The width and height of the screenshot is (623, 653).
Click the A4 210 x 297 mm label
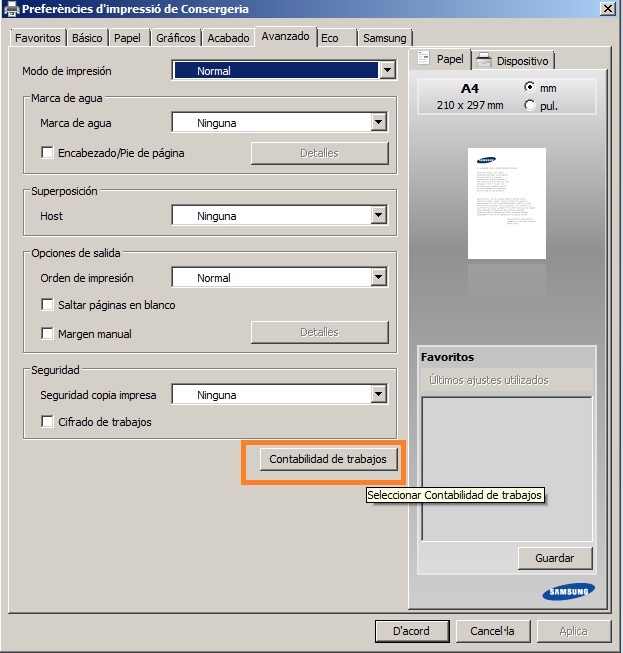tap(470, 97)
